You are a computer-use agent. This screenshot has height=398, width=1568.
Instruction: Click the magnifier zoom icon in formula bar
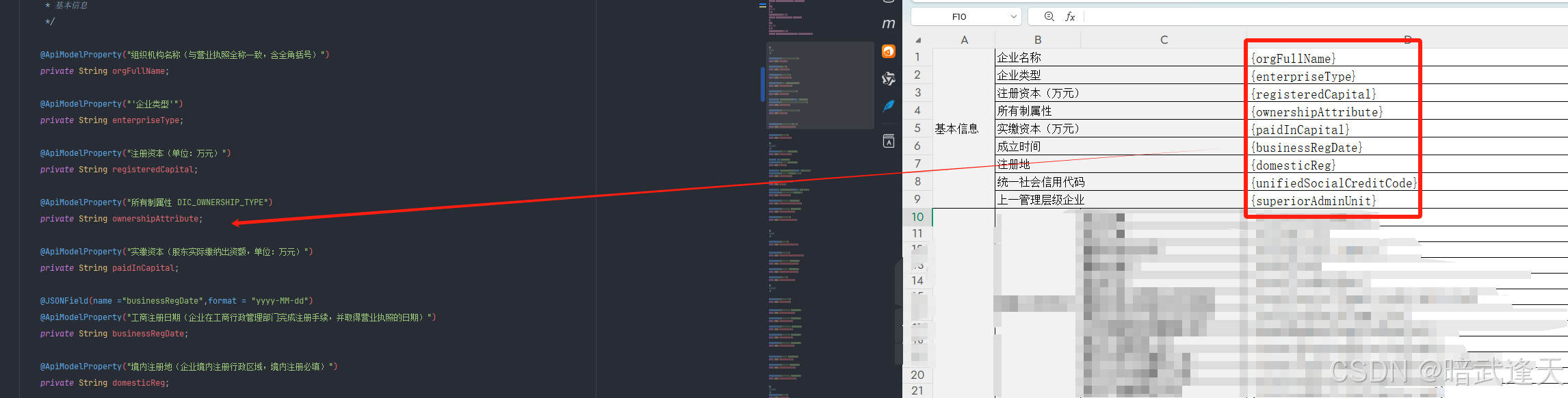pos(1049,16)
